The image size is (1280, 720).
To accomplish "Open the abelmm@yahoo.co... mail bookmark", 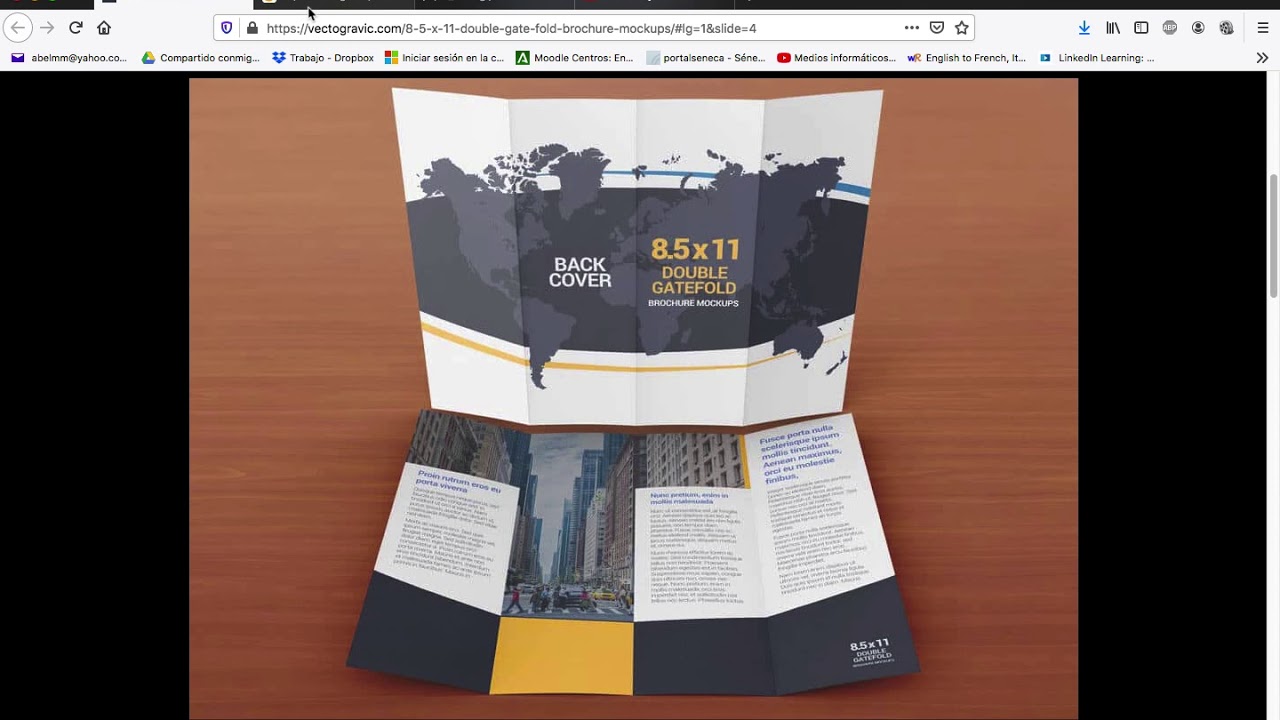I will 69,58.
